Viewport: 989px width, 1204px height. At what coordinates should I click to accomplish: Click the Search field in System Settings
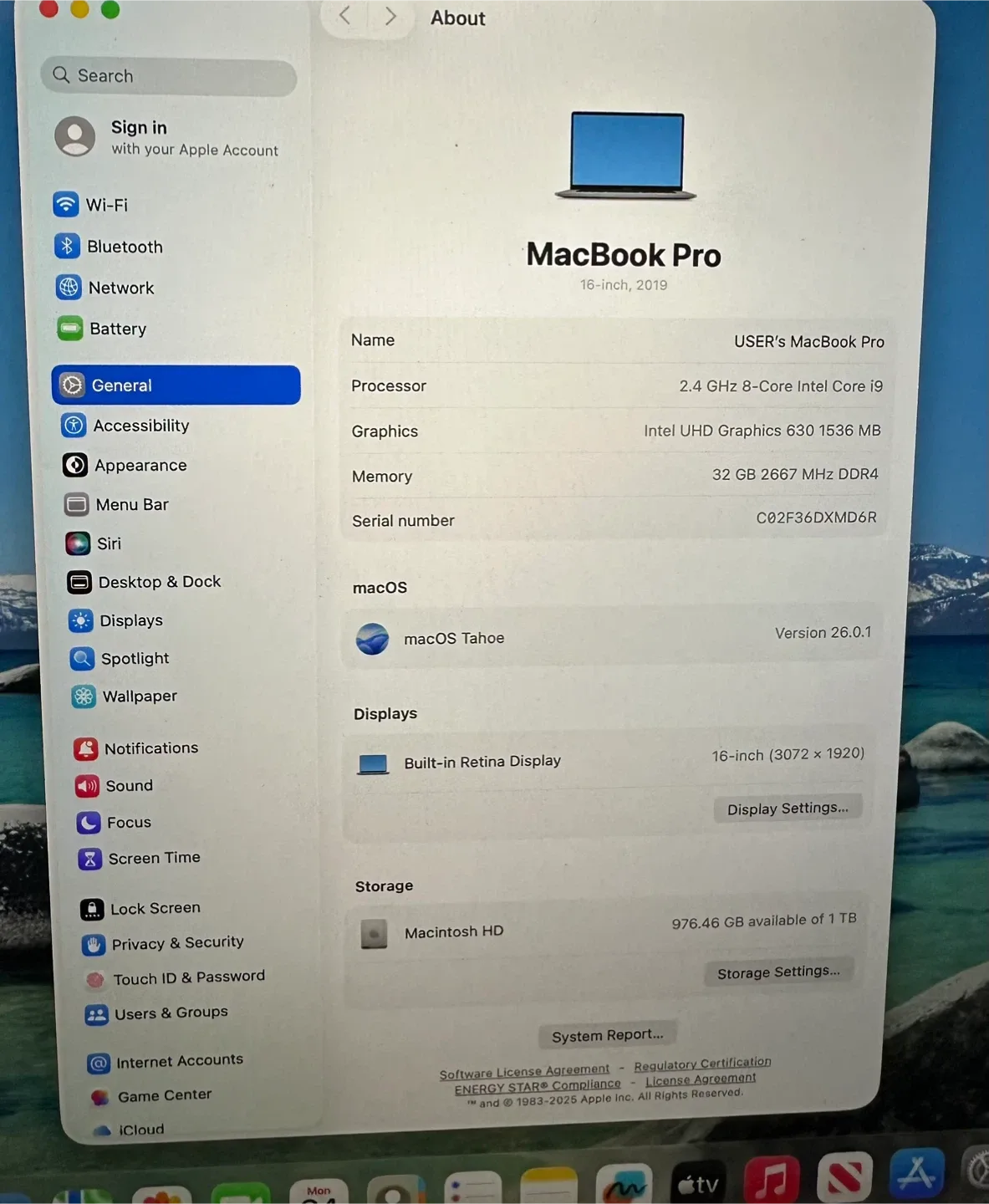pos(167,76)
